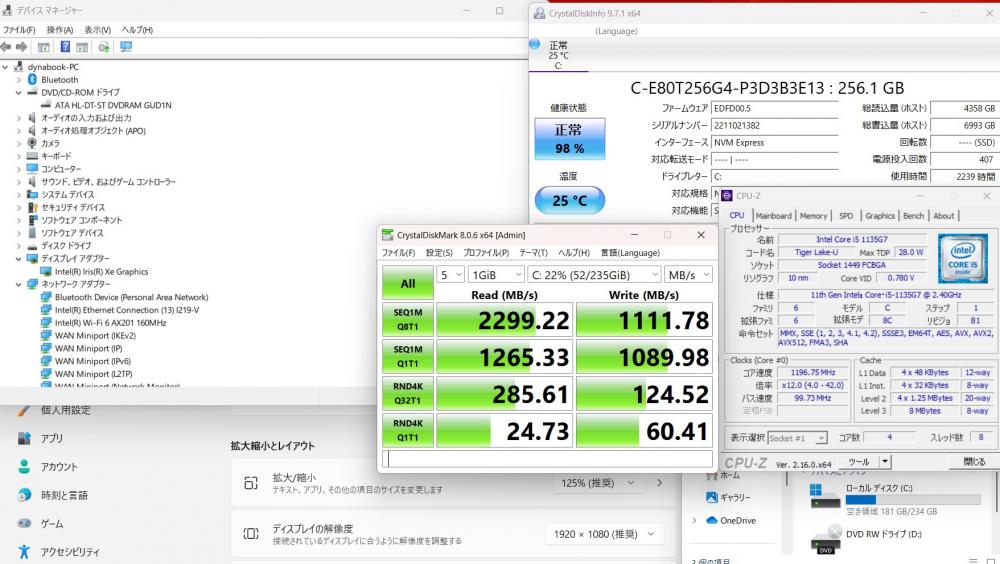Run the SEQ1M Q8T1 test
This screenshot has height=564, width=1000.
[x=408, y=320]
